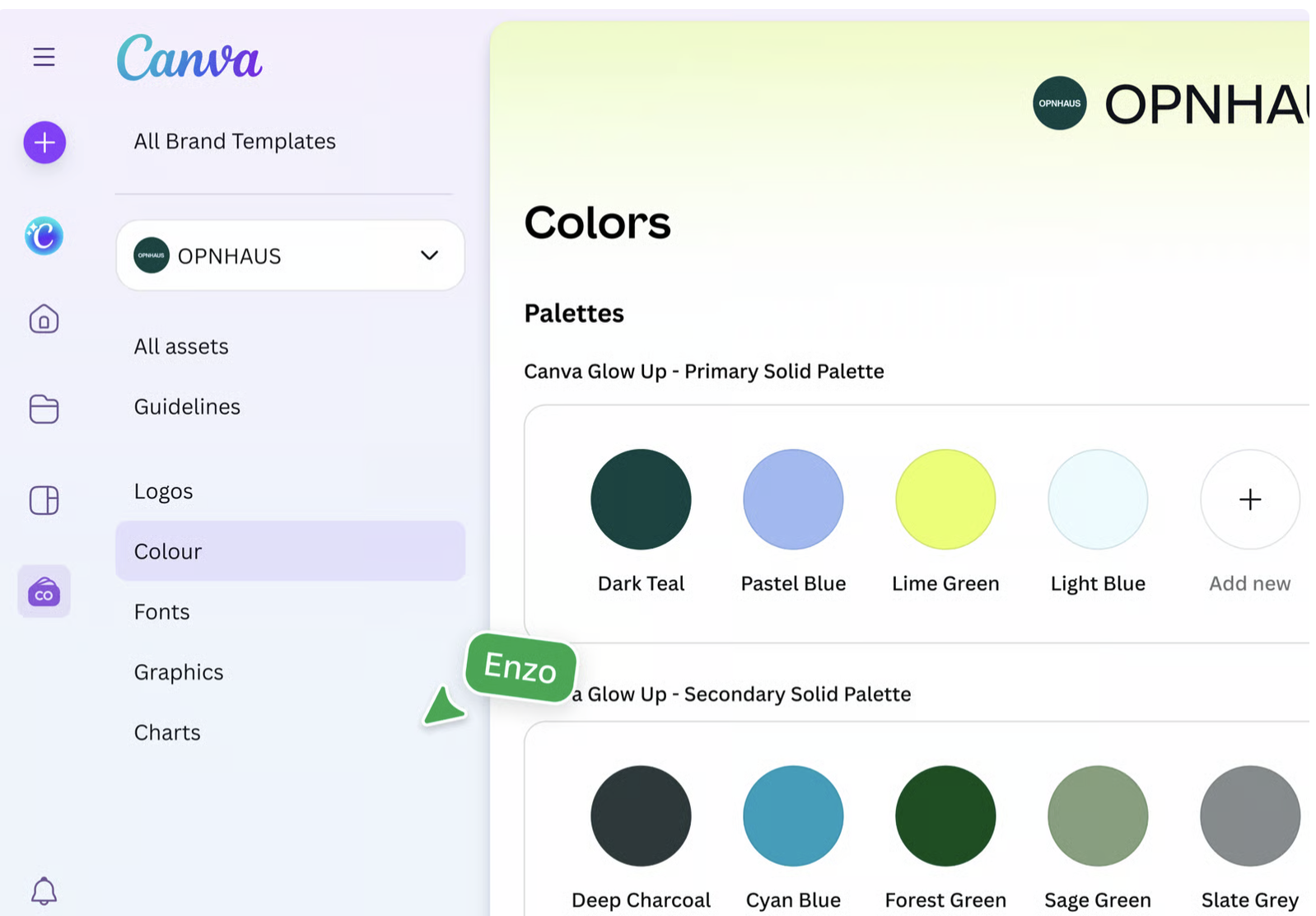Screen dimensions: 1316x916
Task: Click the Primary Solid Palette title
Action: [x=704, y=372]
